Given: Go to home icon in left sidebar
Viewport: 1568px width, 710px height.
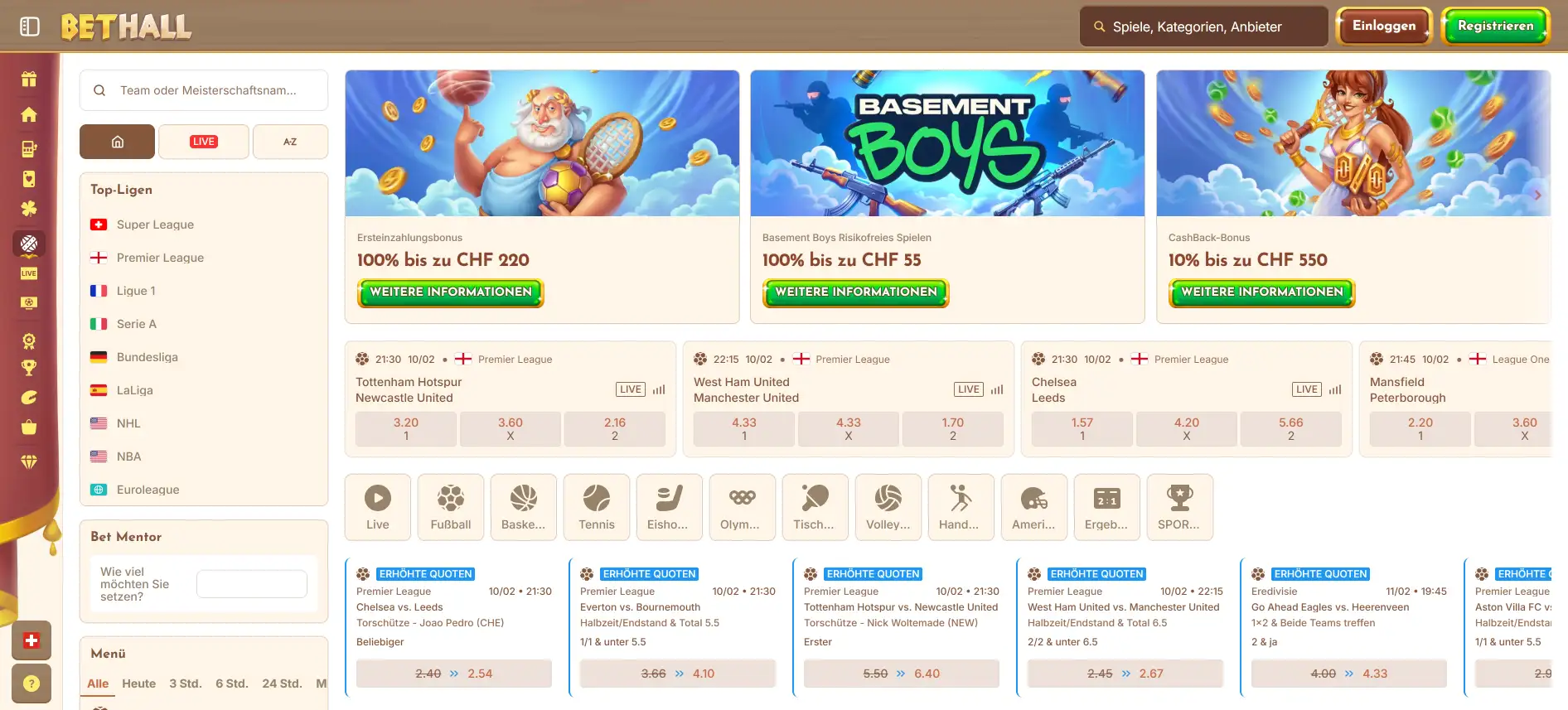Looking at the screenshot, I should (29, 114).
